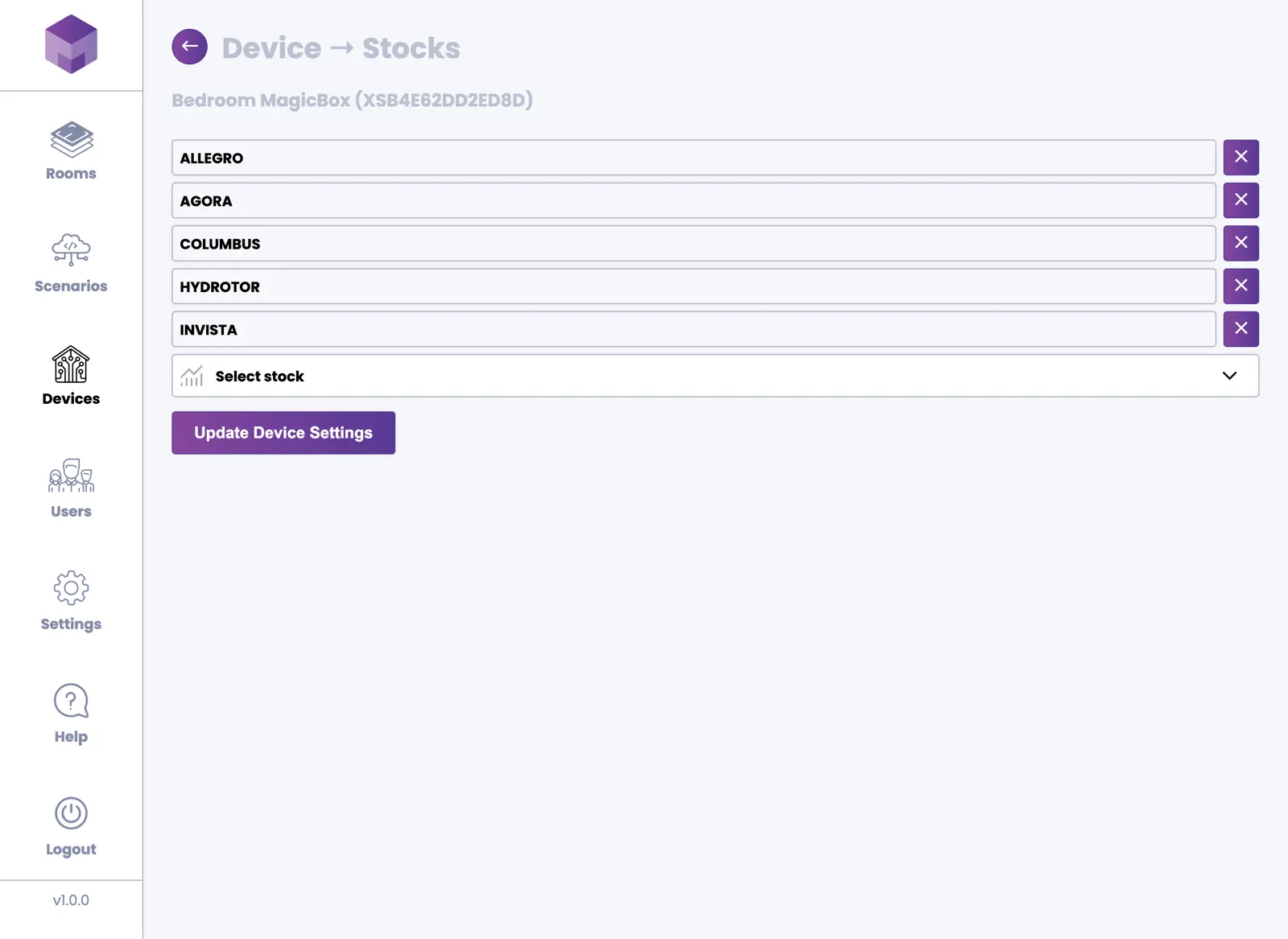Click the v1.0.0 version label
1288x939 pixels.
(71, 900)
